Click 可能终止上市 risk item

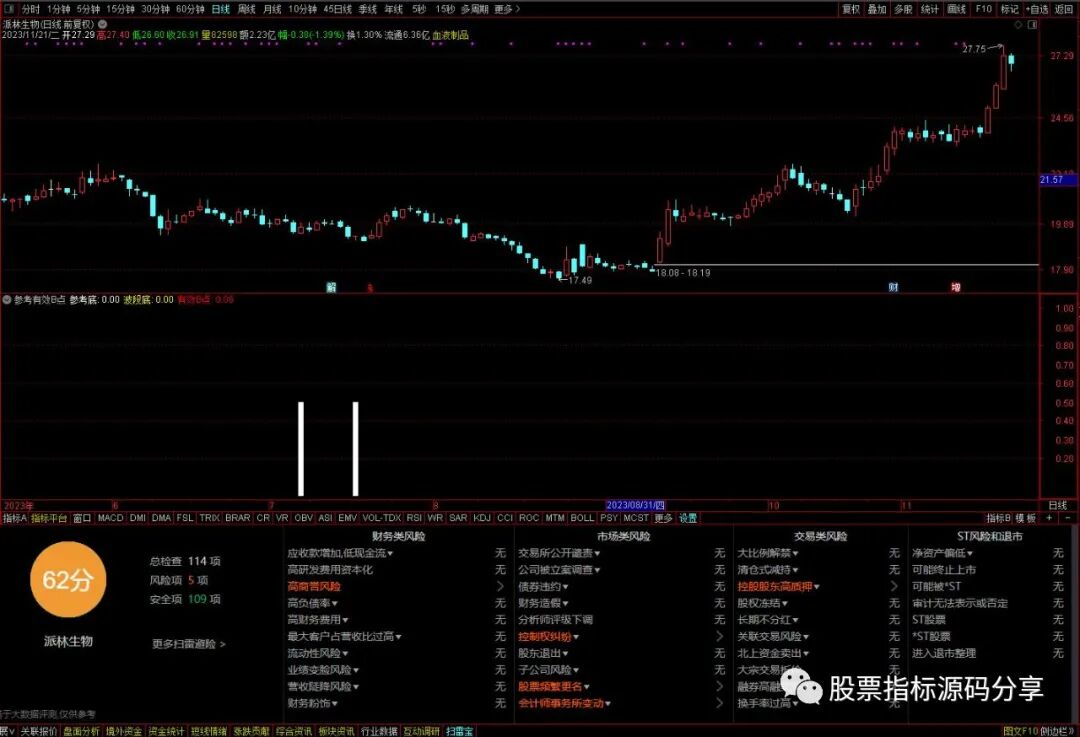pyautogui.click(x=944, y=570)
